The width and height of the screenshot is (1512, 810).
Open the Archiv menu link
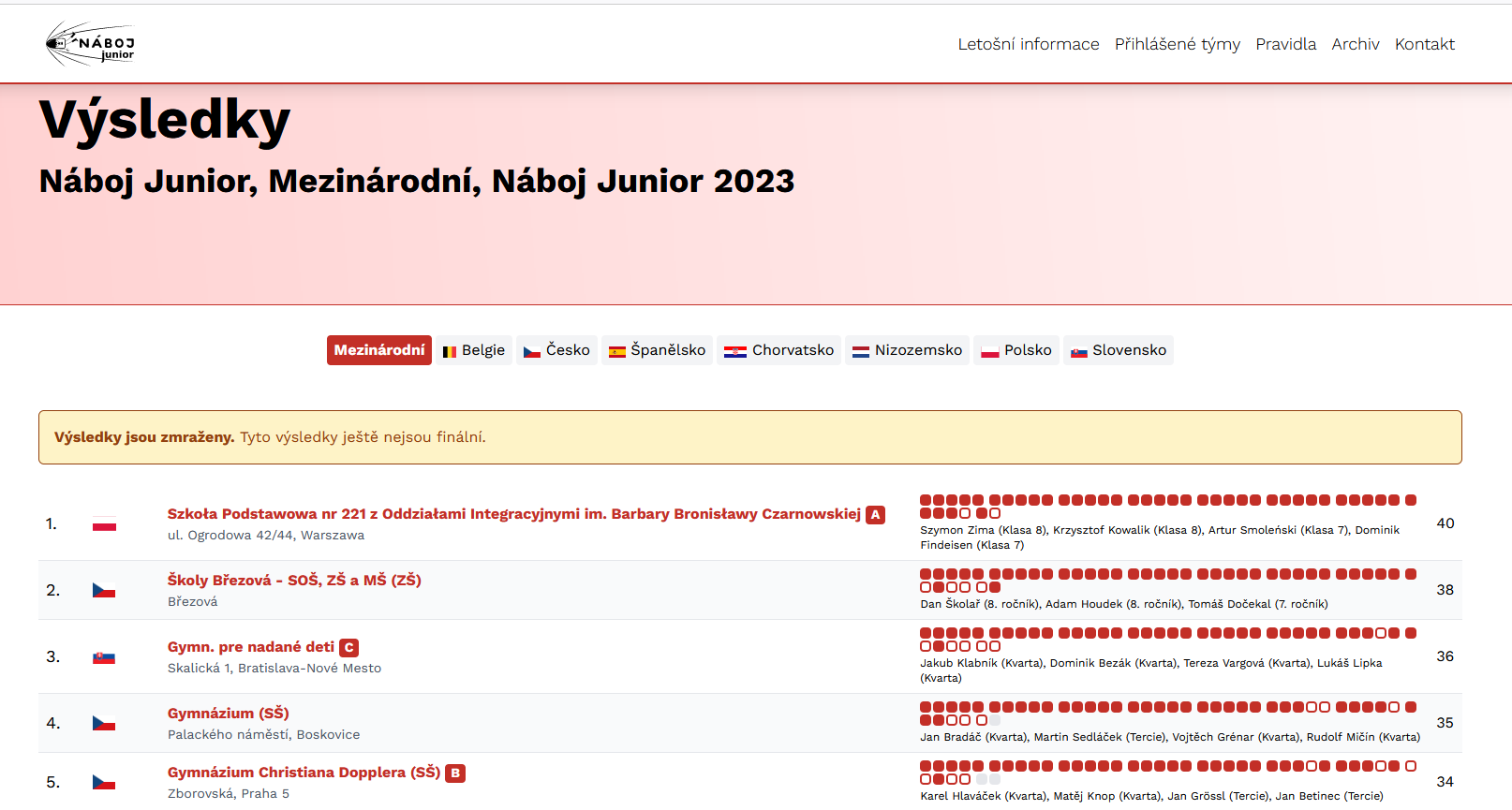(1356, 44)
